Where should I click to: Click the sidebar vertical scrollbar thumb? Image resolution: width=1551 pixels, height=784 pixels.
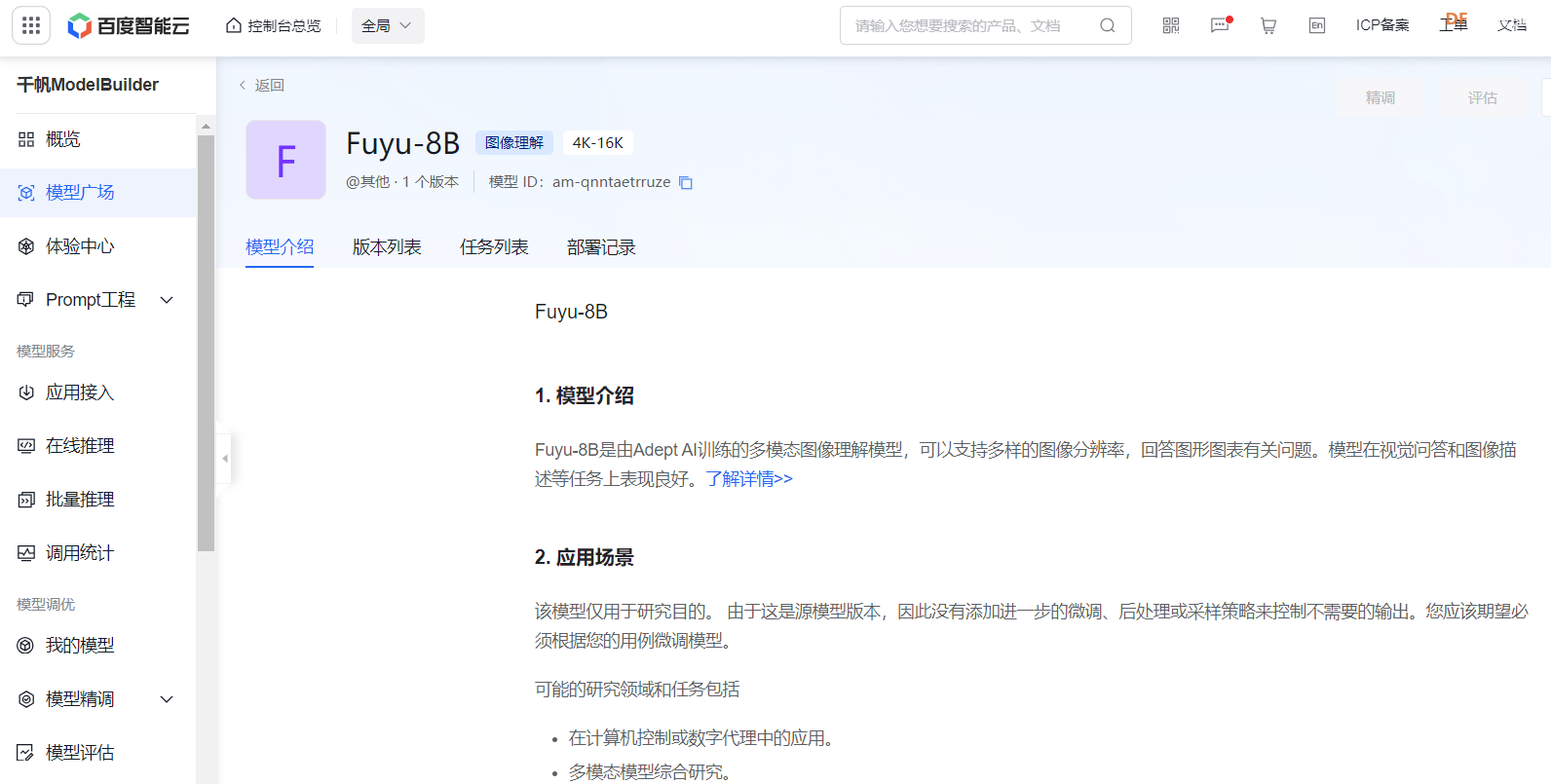[x=206, y=343]
